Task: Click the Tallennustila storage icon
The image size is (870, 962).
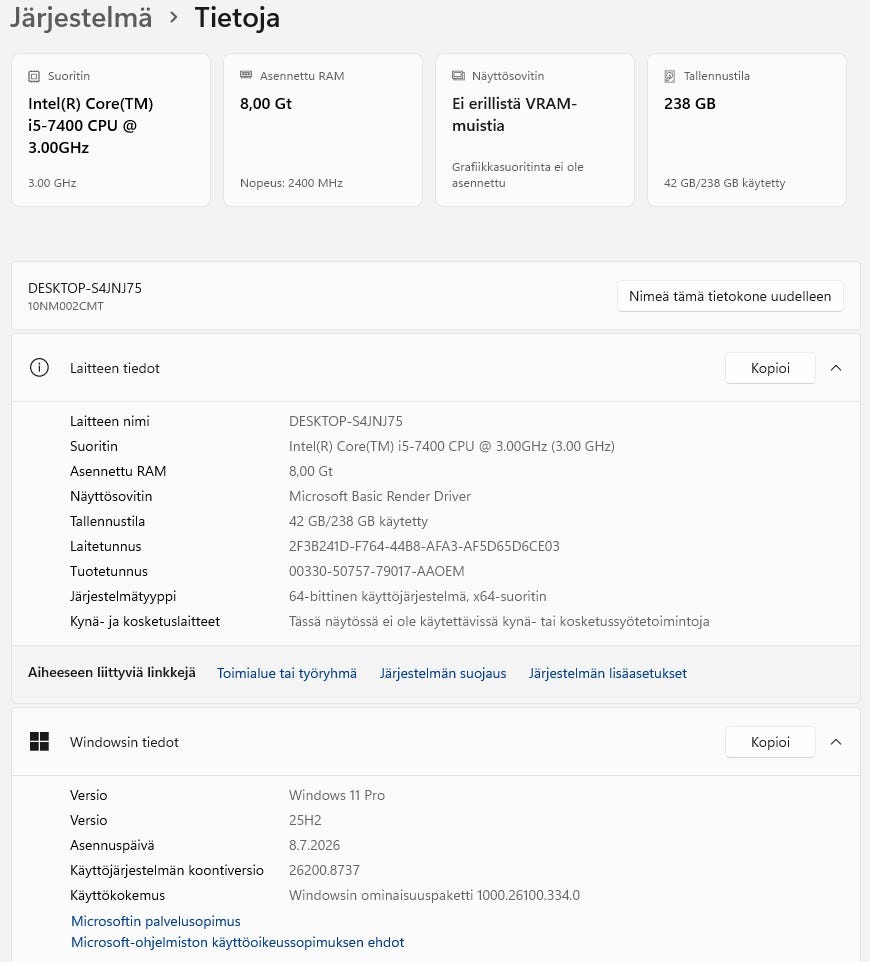Action: (x=670, y=76)
